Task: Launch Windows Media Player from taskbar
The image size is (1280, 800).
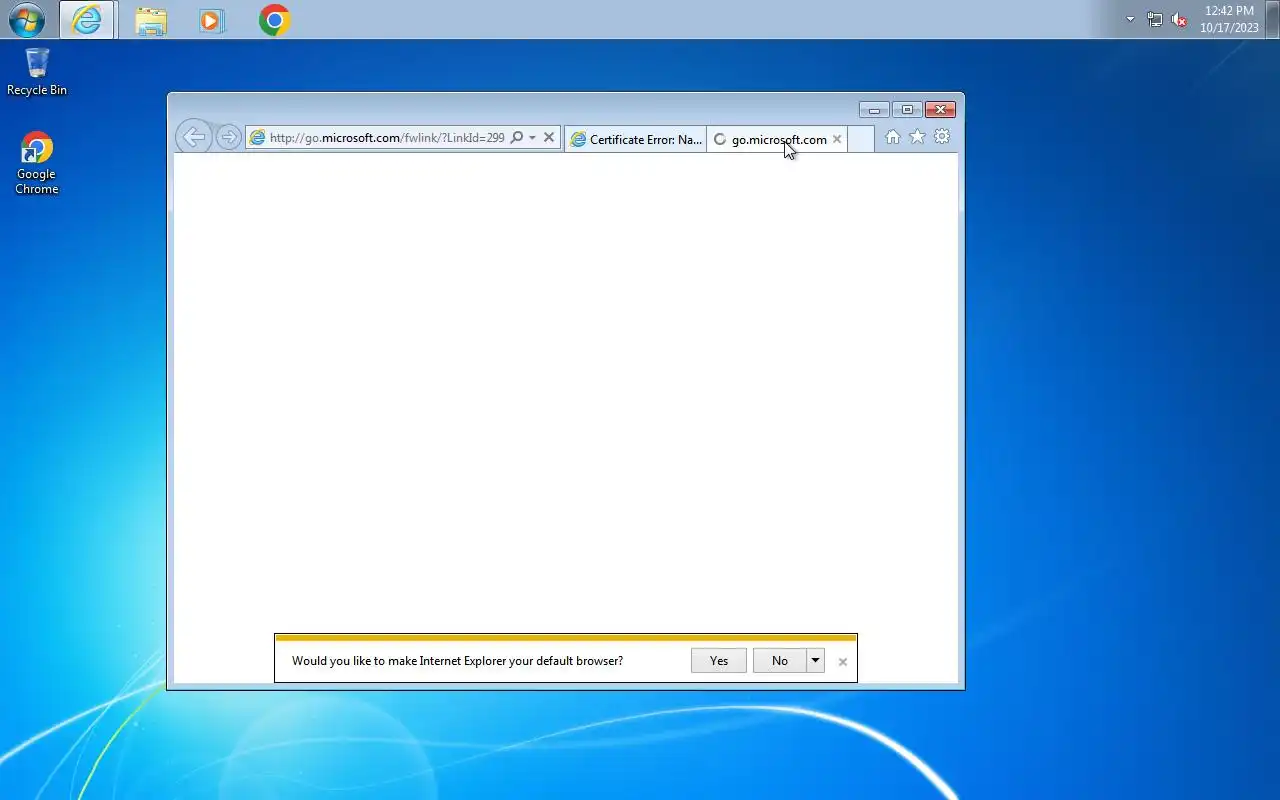Action: click(x=212, y=20)
